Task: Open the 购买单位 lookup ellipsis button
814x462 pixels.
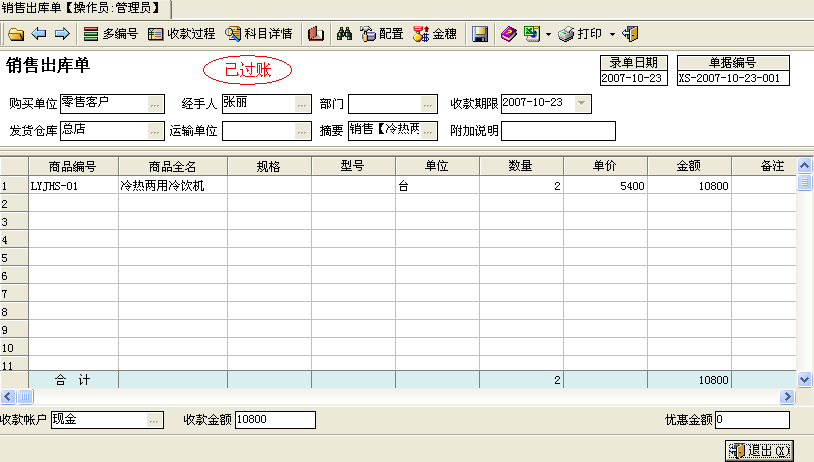Action: (155, 104)
